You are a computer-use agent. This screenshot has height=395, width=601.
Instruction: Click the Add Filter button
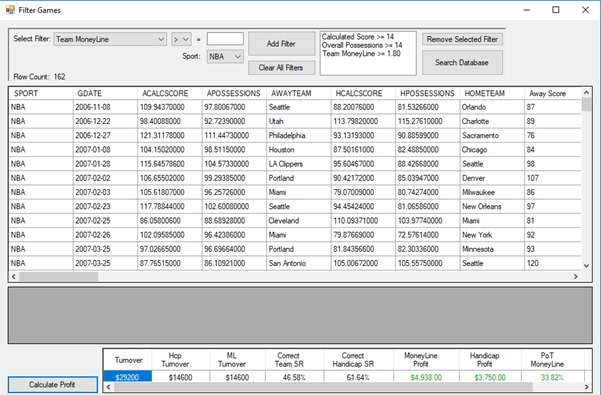pos(281,44)
